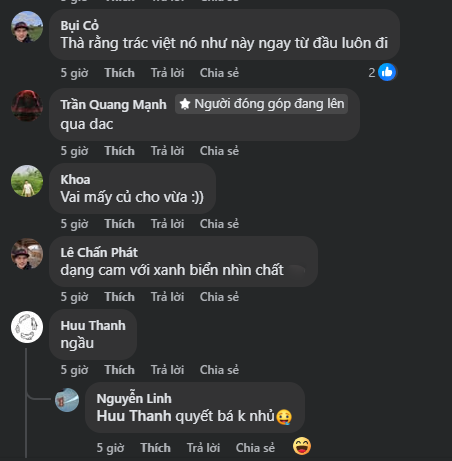Open the Trần Quang Mạnh name link
Viewport: 452px width, 461px height.
(x=113, y=105)
